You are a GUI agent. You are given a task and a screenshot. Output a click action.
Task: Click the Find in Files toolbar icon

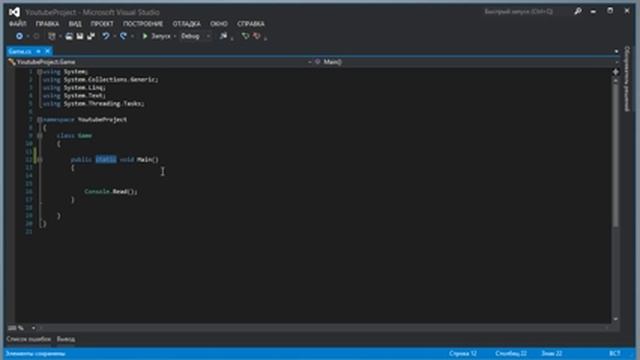pyautogui.click(x=223, y=36)
